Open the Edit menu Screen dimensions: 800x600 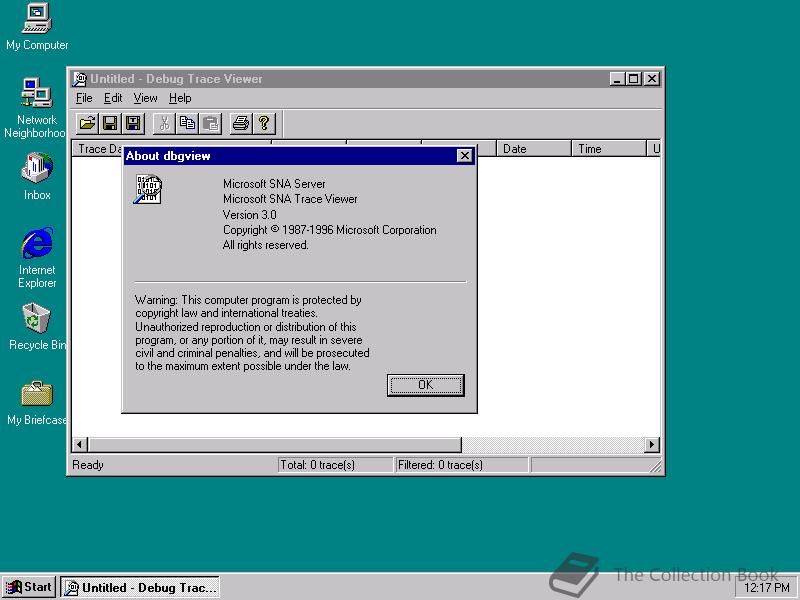[x=113, y=98]
